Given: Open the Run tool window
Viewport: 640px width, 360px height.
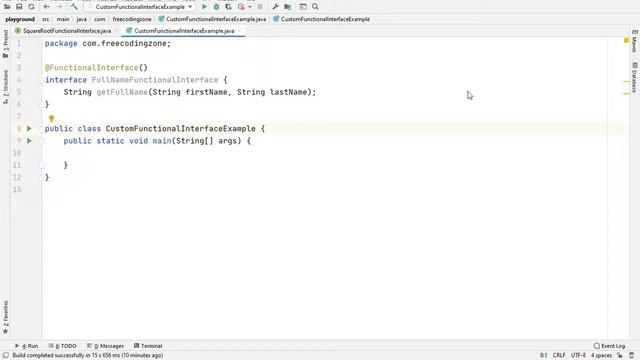Looking at the screenshot, I should coord(27,346).
